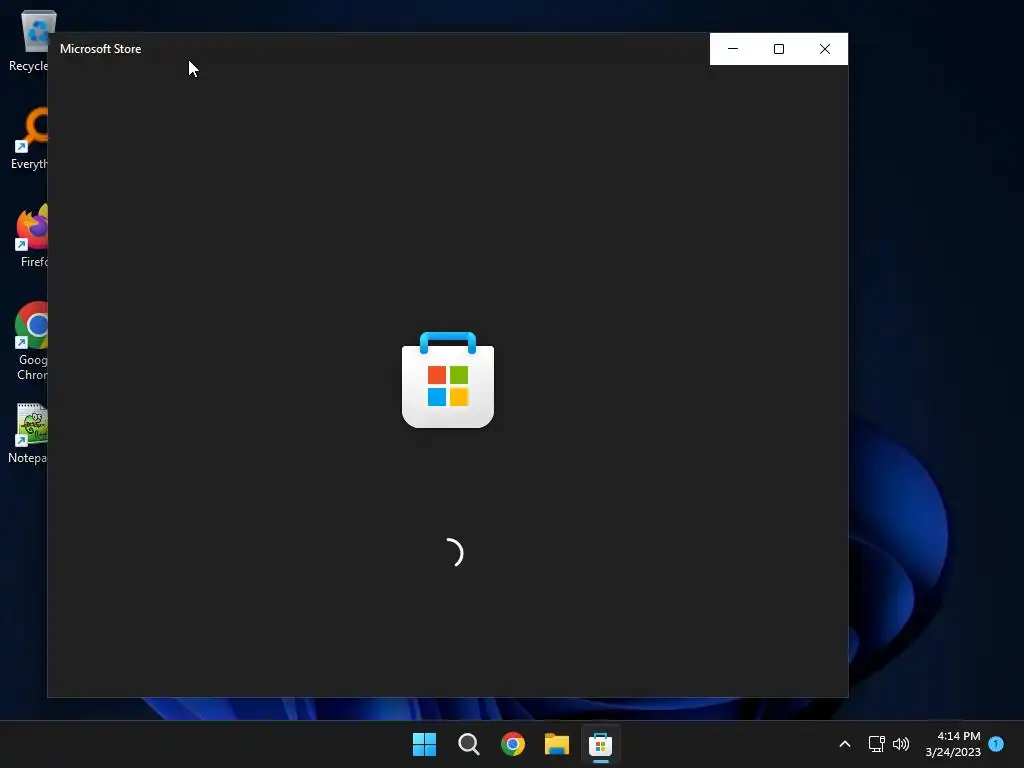This screenshot has height=768, width=1024.
Task: Click the Microsoft Store bag logo
Action: [x=448, y=380]
